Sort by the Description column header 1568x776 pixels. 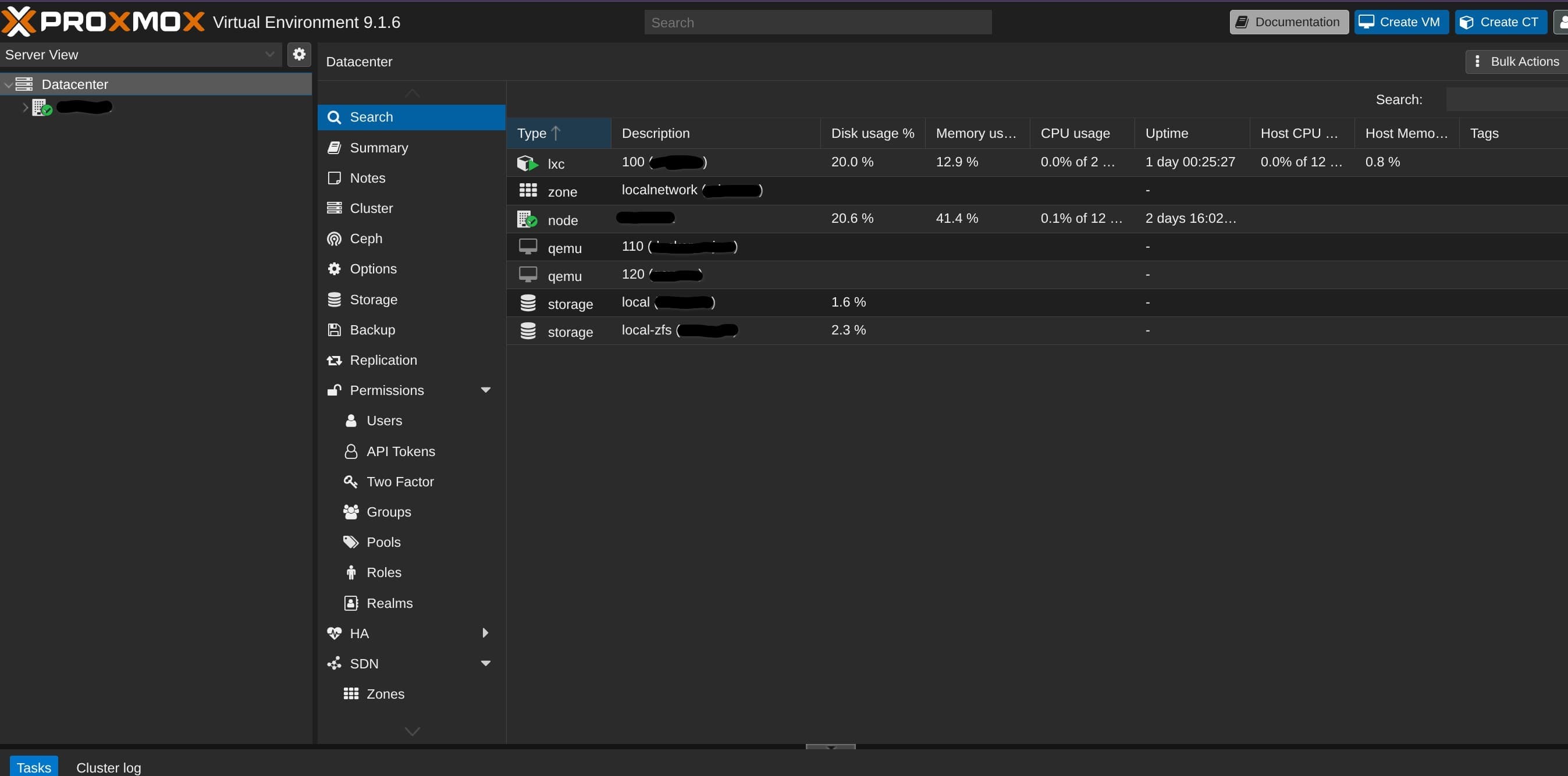pyautogui.click(x=716, y=133)
